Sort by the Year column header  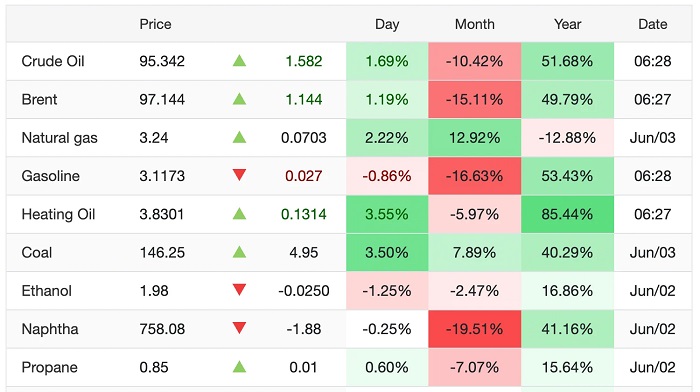point(567,24)
